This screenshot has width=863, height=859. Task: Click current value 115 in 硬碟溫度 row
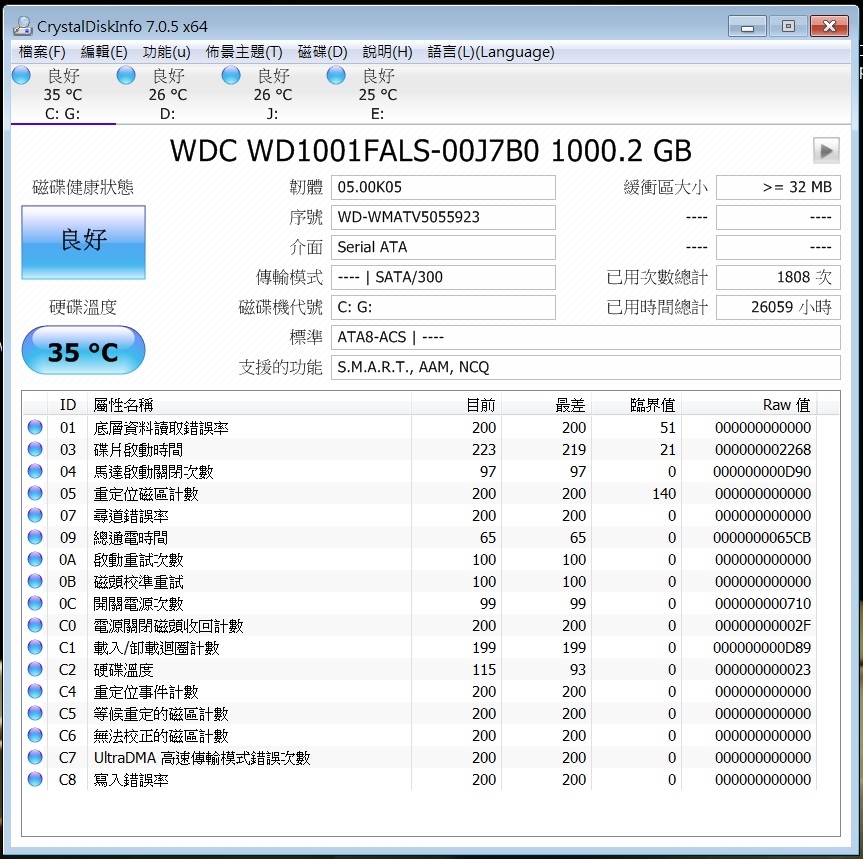click(484, 670)
